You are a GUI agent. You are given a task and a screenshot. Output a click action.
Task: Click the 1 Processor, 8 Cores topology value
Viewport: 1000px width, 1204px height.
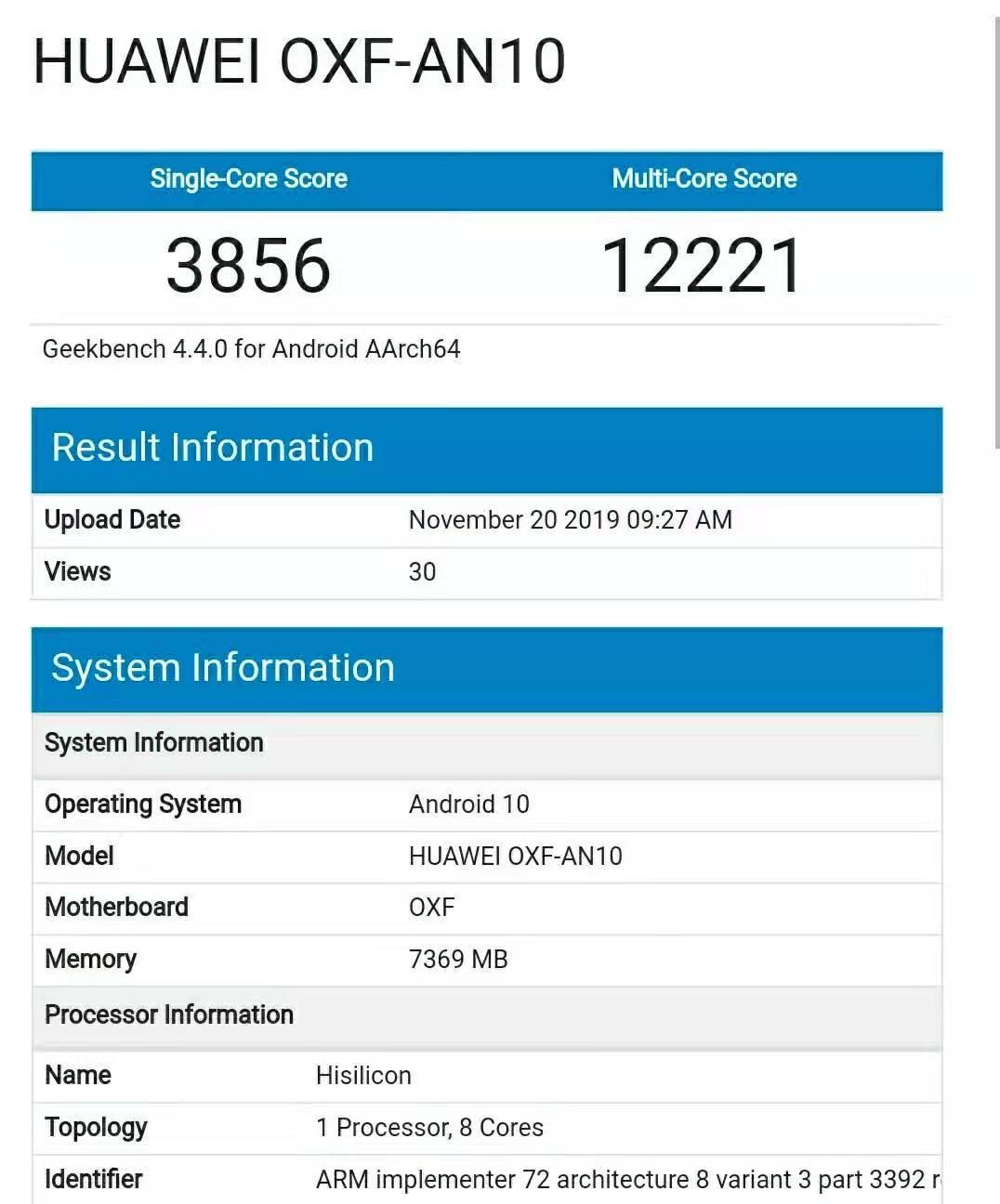pos(429,1128)
